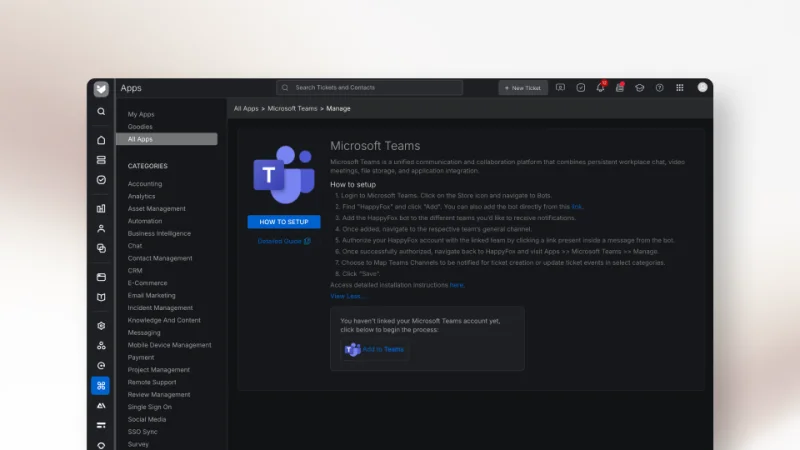Open the red-dot announcements icon in top bar
This screenshot has width=800, height=450.
620,87
